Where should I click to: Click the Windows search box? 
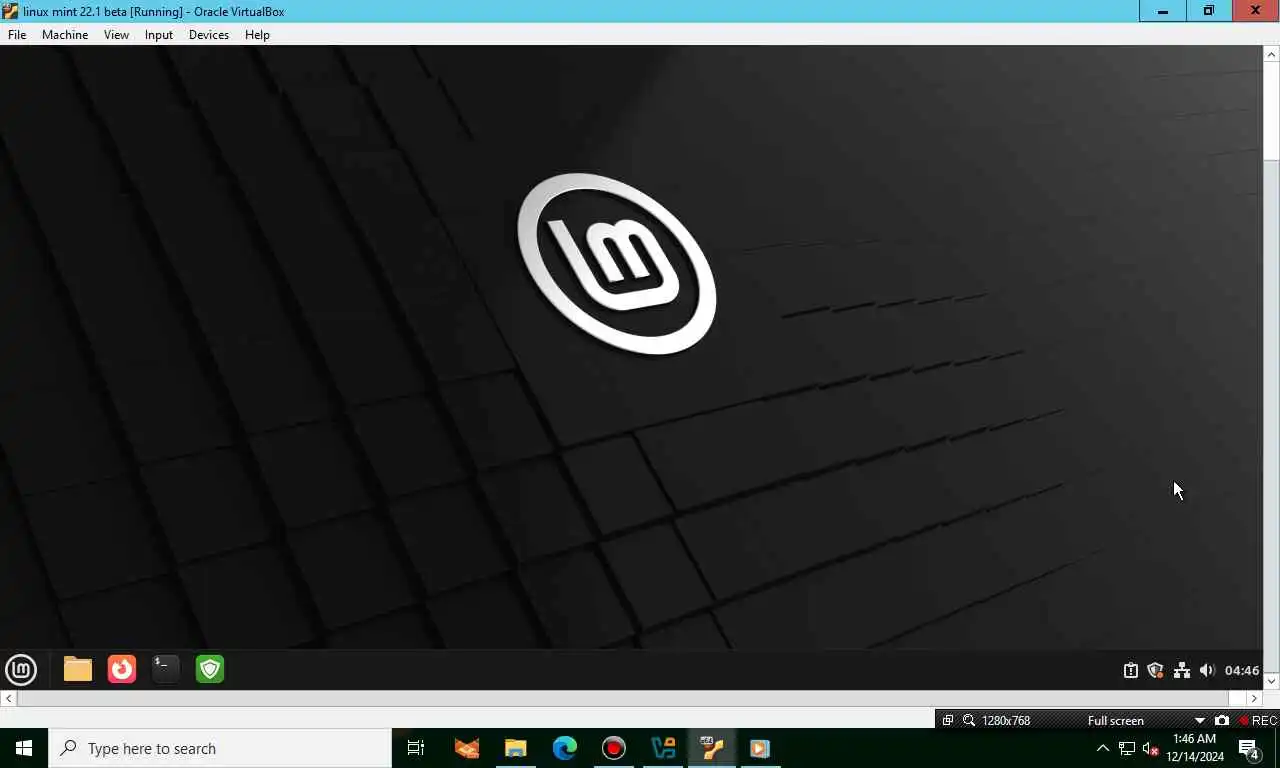[220, 748]
